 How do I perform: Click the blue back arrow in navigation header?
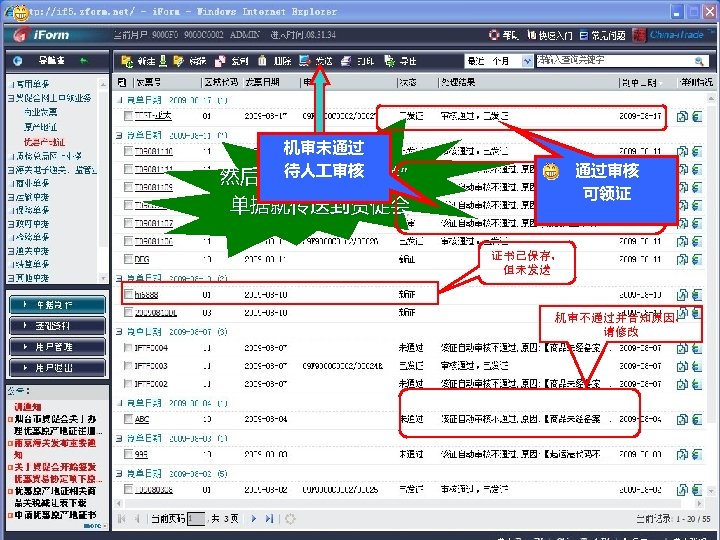(18, 61)
